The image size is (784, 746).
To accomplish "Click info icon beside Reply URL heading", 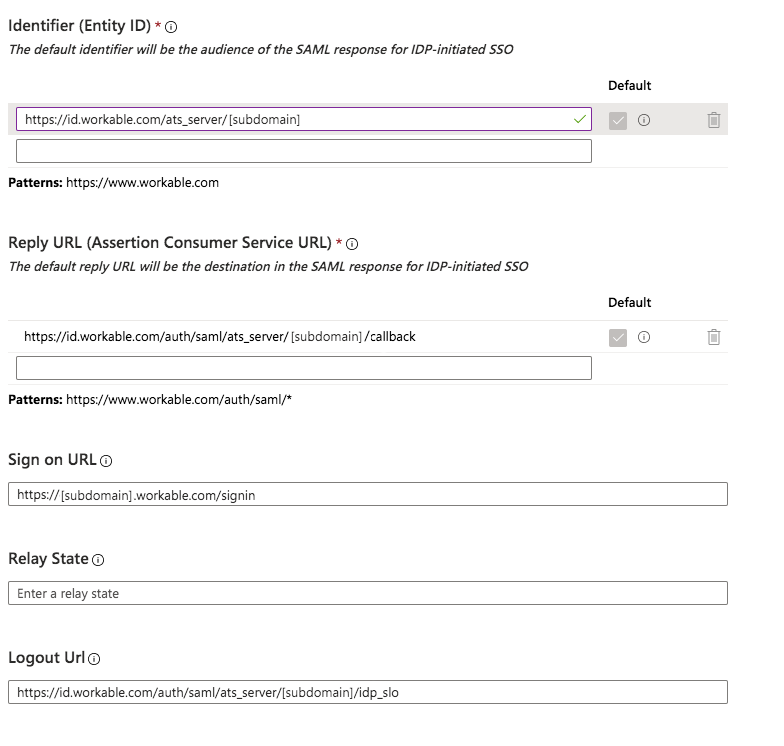I will click(x=352, y=244).
